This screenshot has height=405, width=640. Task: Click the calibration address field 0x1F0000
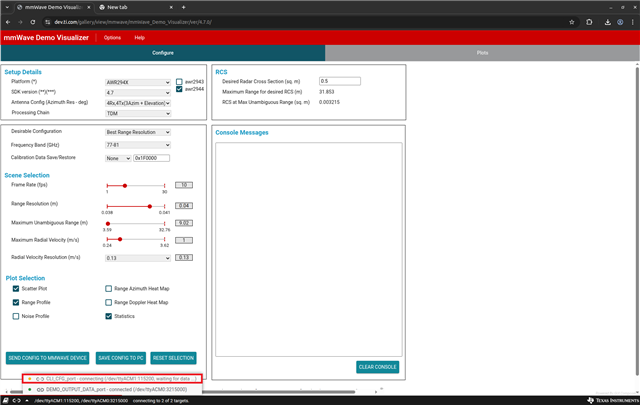151,158
